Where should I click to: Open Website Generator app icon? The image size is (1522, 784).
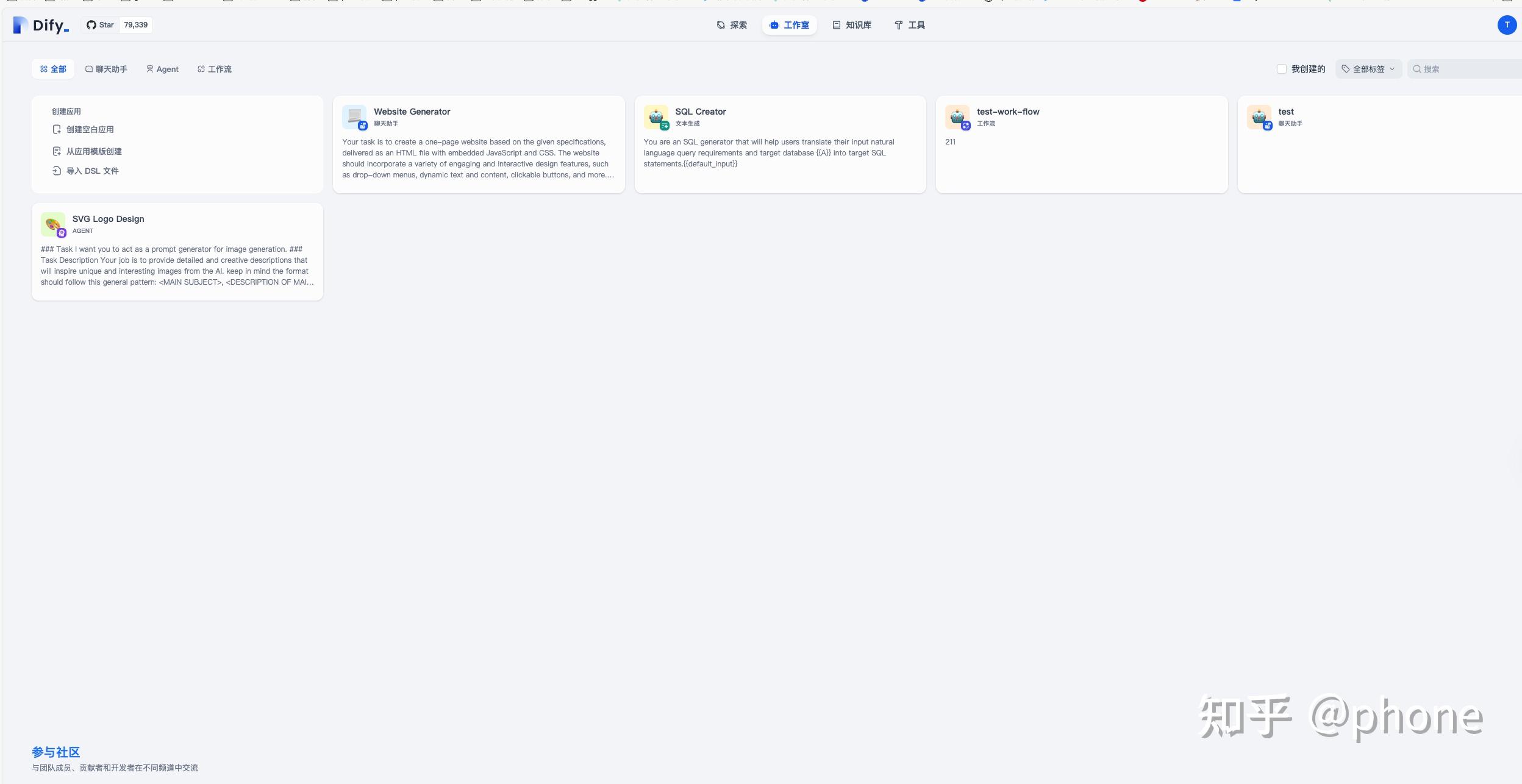click(354, 116)
